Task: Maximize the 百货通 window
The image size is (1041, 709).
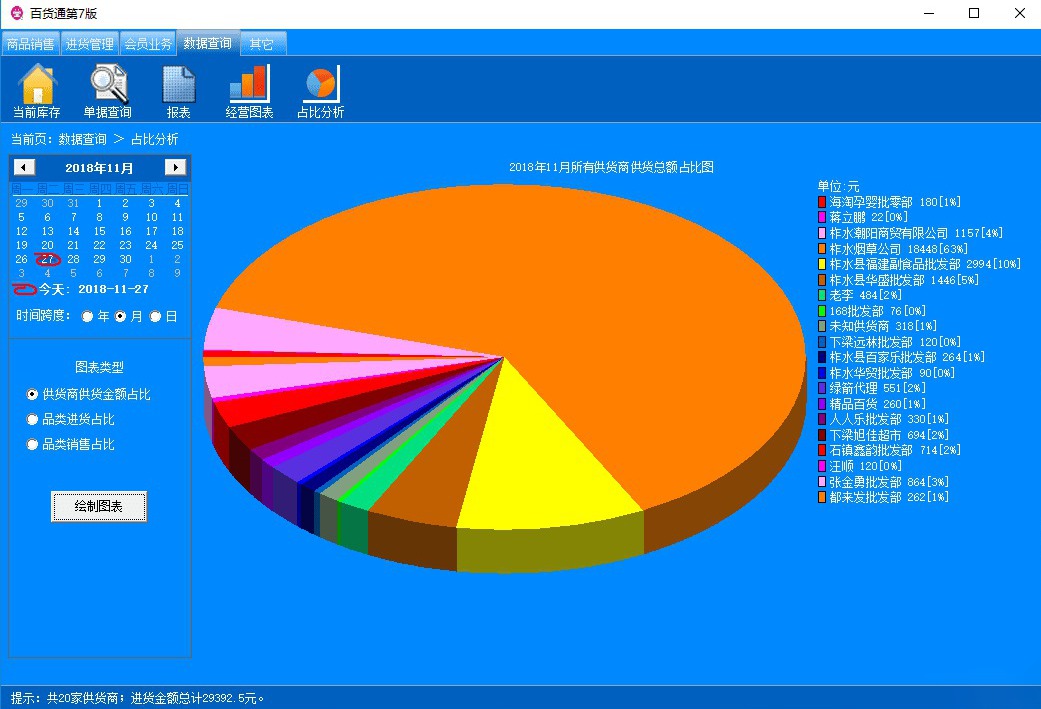Action: tap(974, 13)
